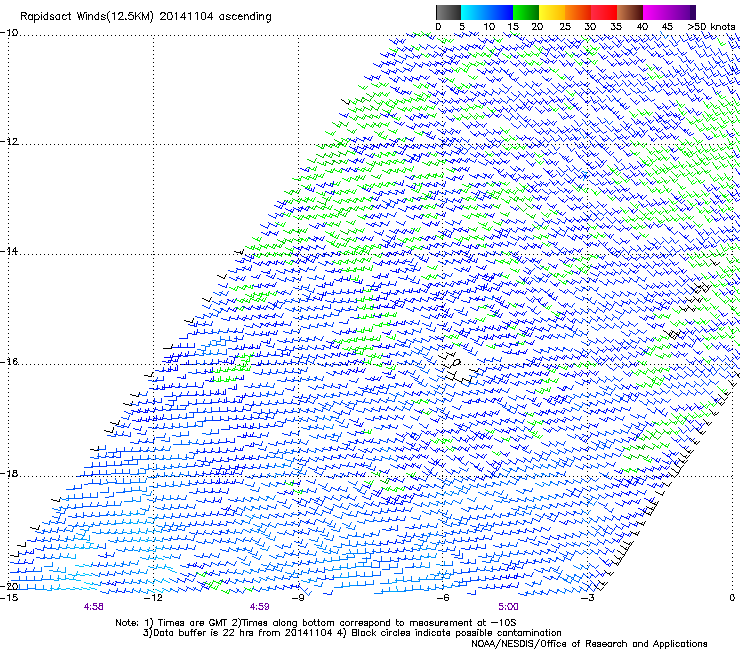Screen dimensions: 740x650
Task: Click the '-12' latitude axis label
Action: 9,142
